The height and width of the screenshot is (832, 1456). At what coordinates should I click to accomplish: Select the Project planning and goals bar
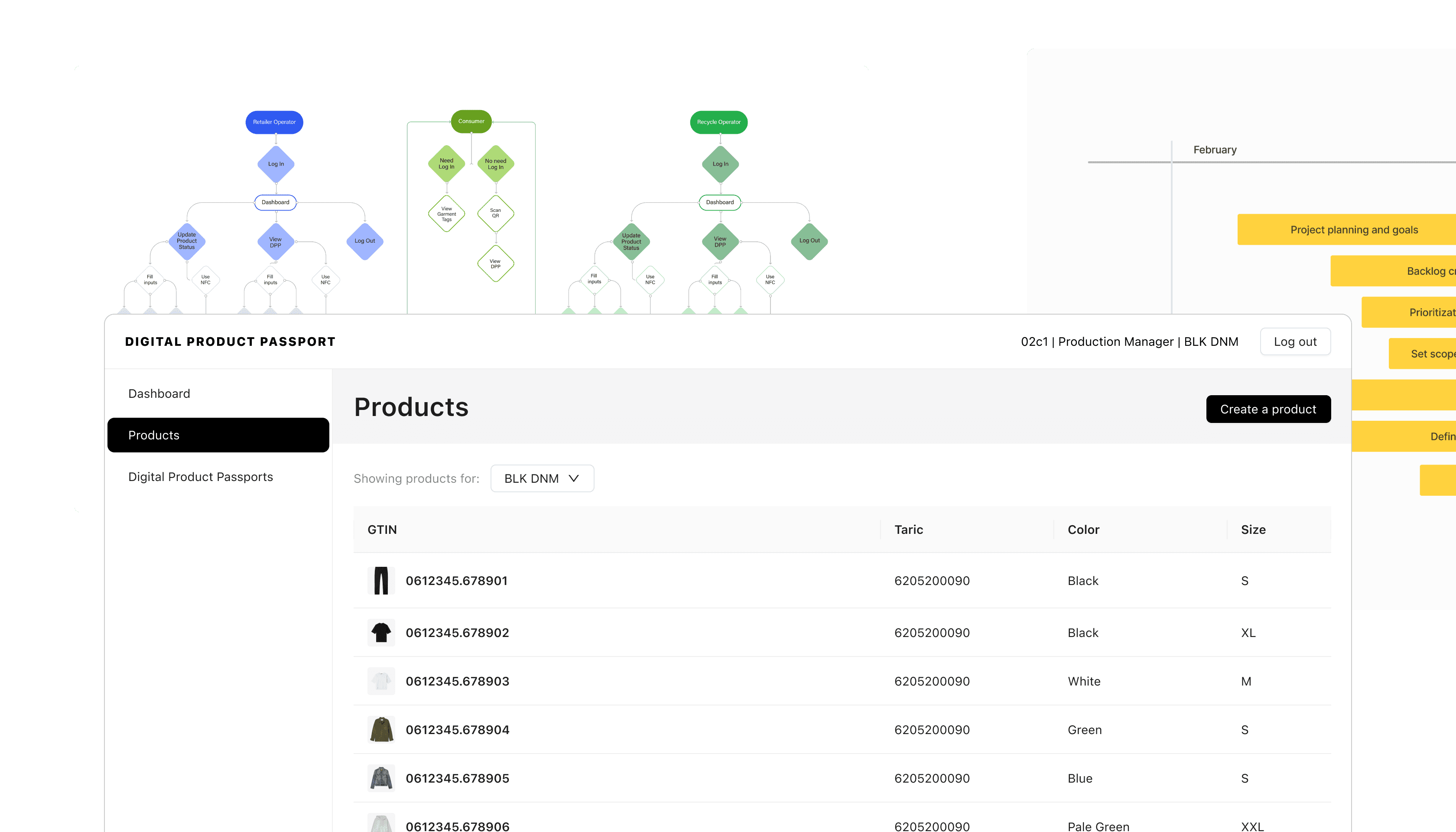(x=1354, y=230)
